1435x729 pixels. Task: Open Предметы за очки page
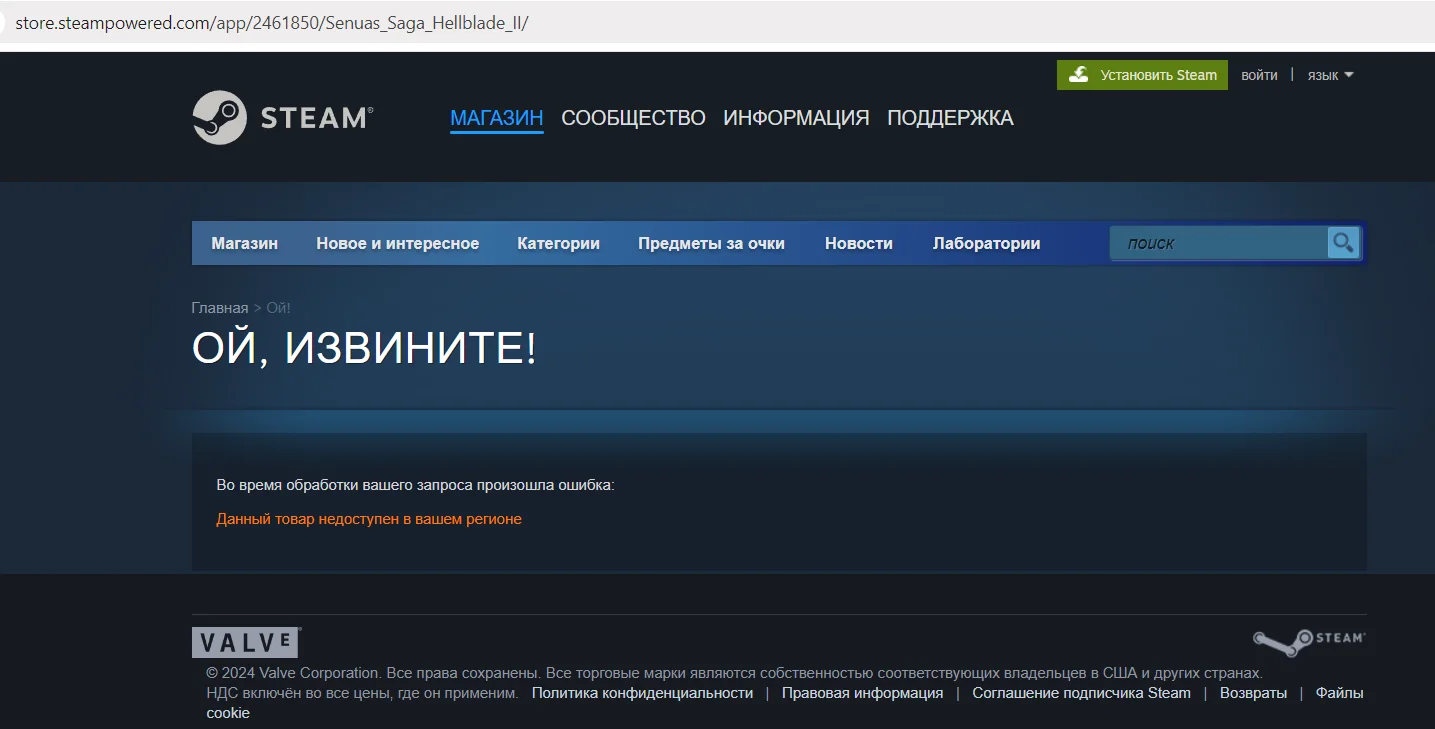[711, 243]
